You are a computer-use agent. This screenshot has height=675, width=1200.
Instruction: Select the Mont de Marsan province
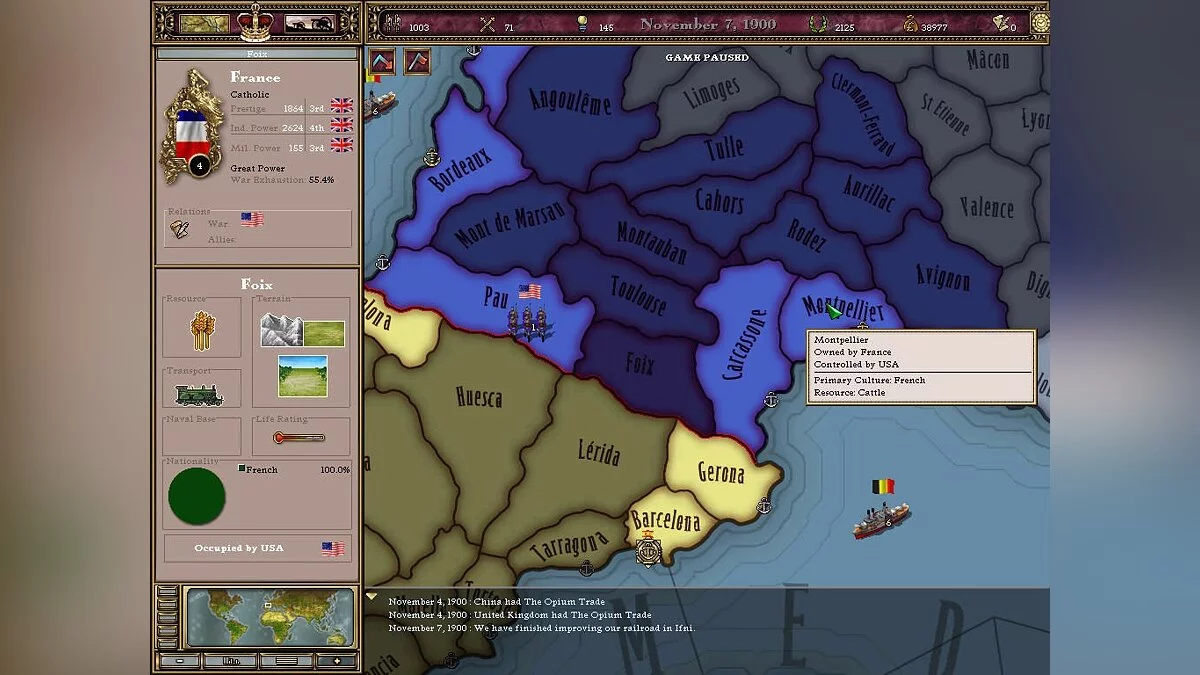(x=510, y=224)
